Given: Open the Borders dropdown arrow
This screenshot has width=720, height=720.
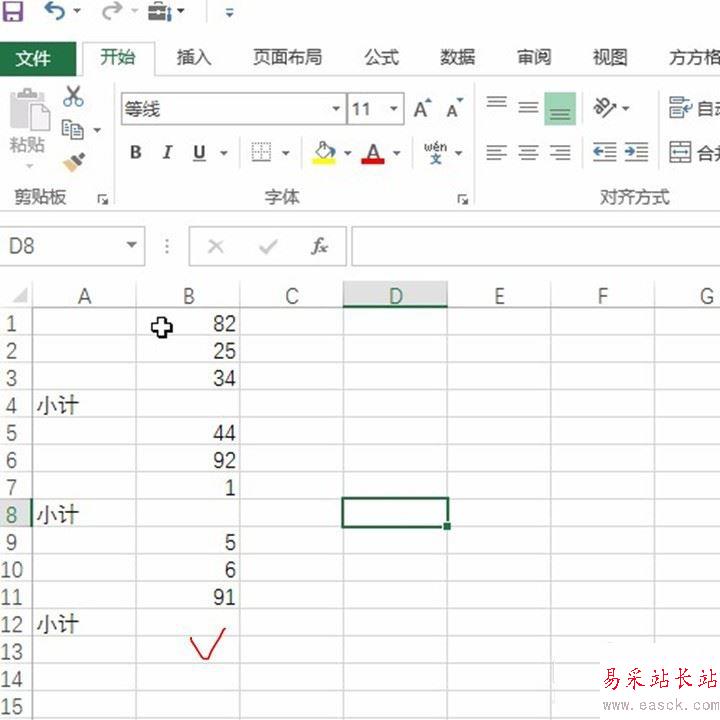Looking at the screenshot, I should point(286,153).
